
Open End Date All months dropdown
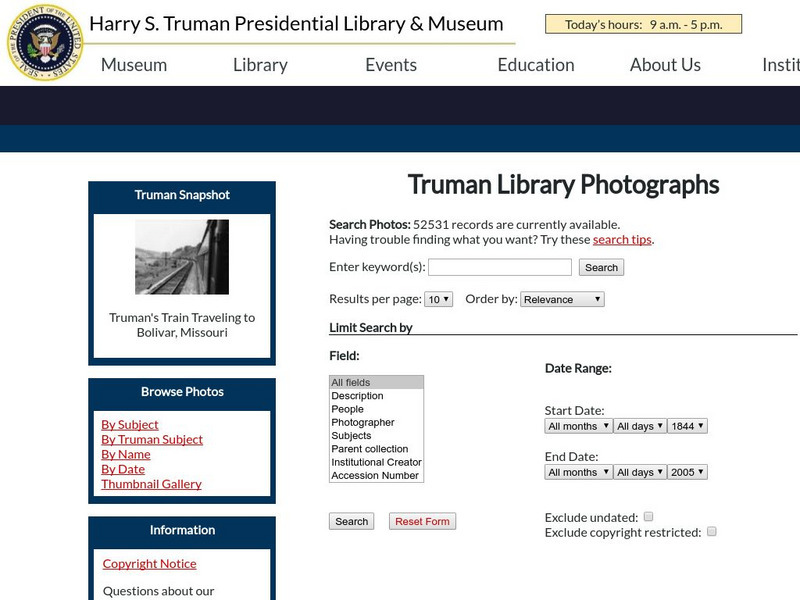click(x=578, y=472)
